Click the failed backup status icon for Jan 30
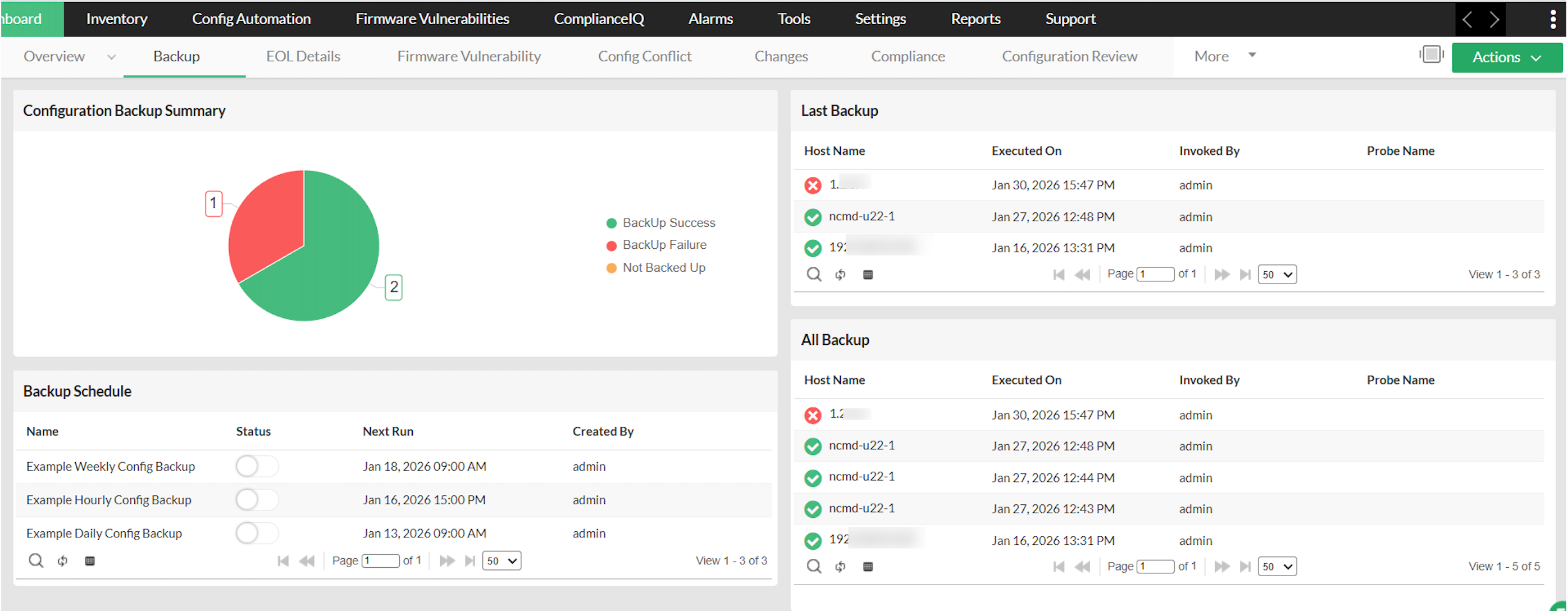1568x611 pixels. tap(812, 186)
